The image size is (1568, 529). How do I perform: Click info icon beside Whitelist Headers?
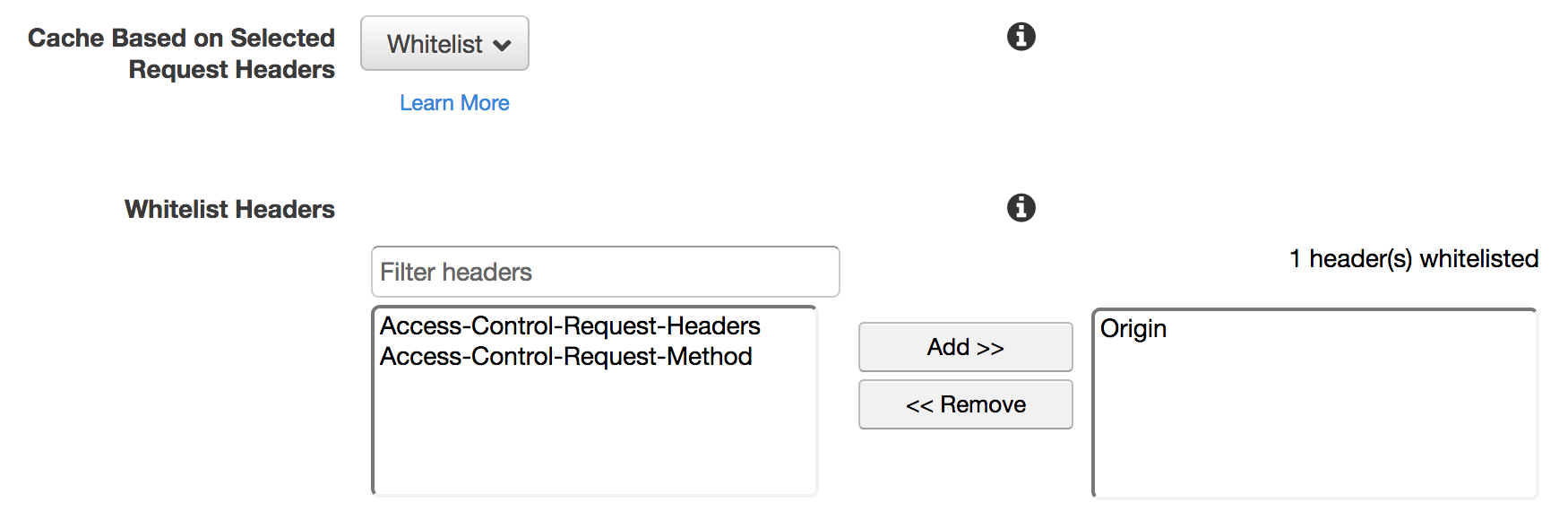1021,208
